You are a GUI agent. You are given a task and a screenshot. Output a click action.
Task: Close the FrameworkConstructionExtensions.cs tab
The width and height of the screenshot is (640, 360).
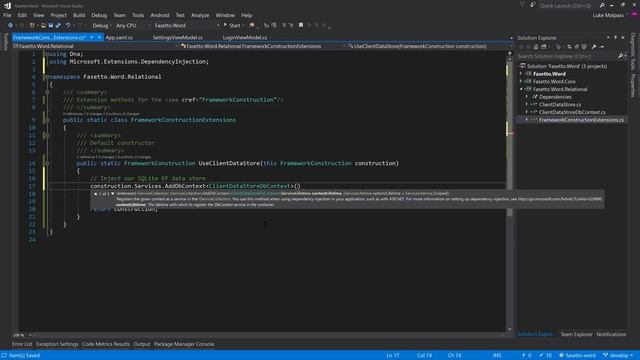[x=99, y=38]
